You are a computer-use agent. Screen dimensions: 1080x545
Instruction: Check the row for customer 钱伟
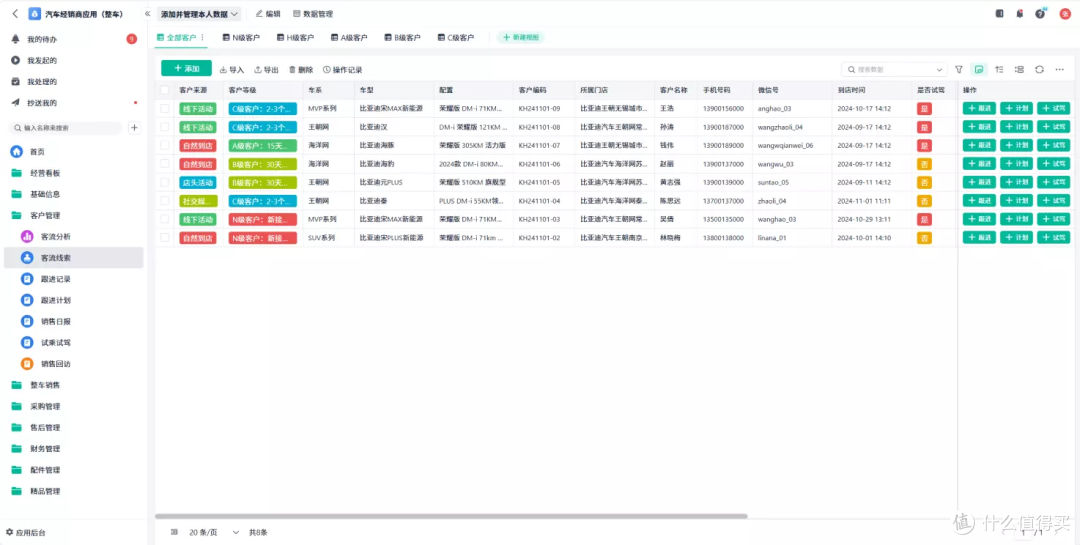(x=165, y=145)
